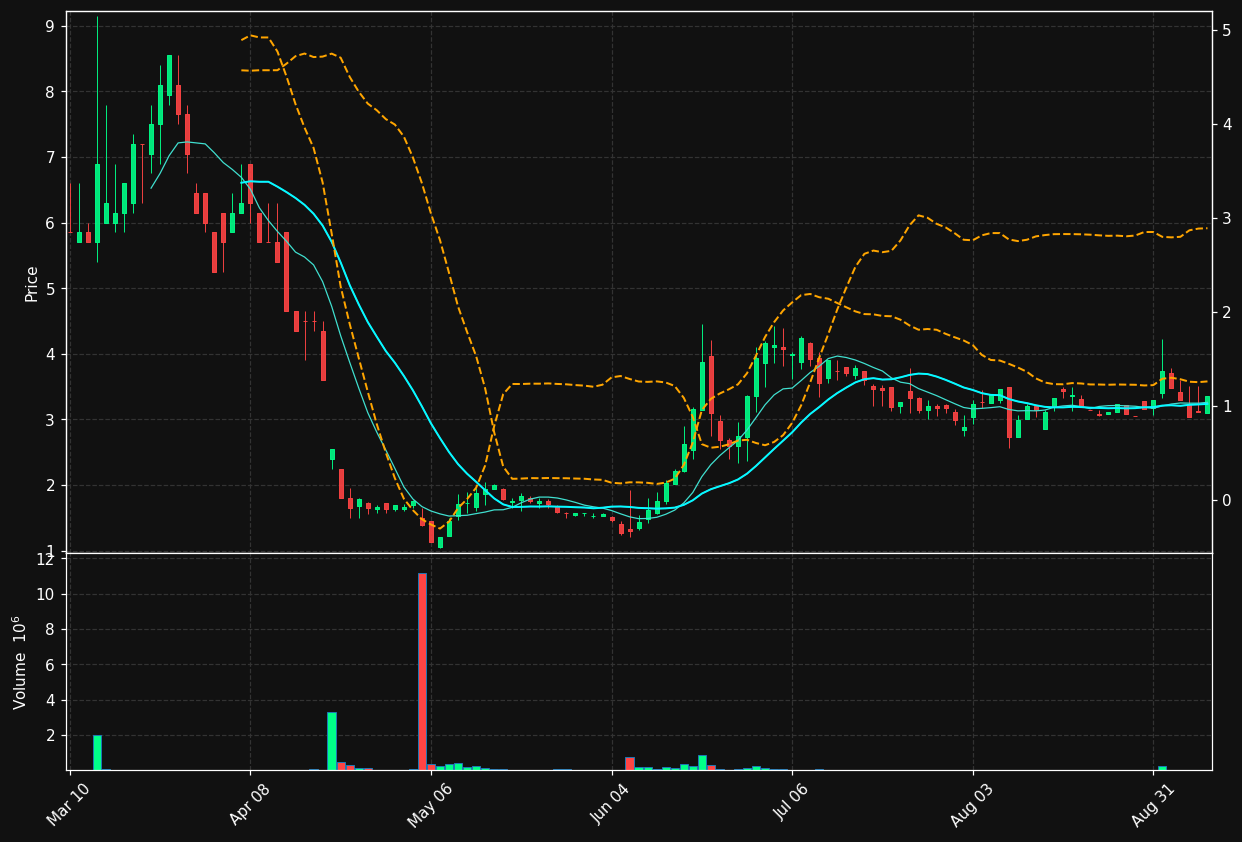Click the small volume bar at Aug 31
This screenshot has width=1242, height=842.
coord(1162,768)
